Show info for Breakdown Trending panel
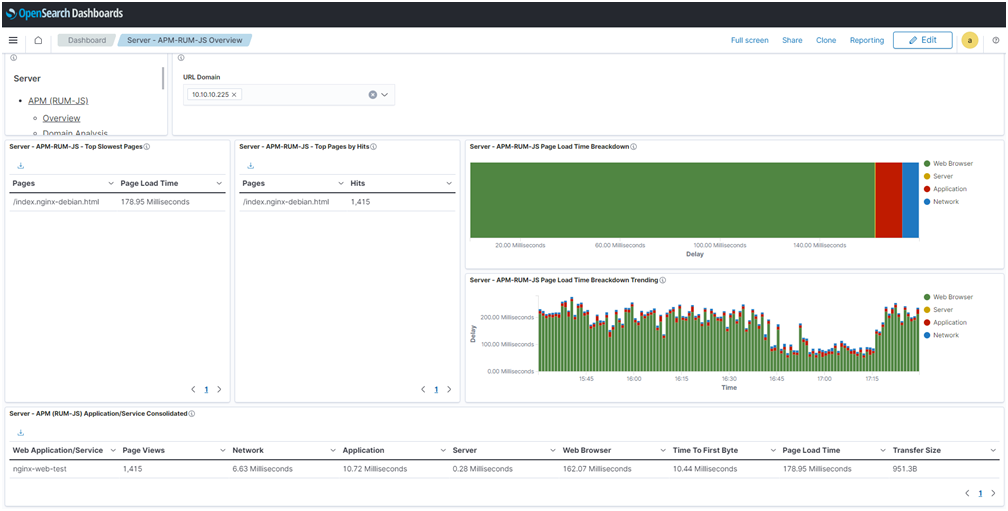The image size is (1008, 511). (x=663, y=280)
